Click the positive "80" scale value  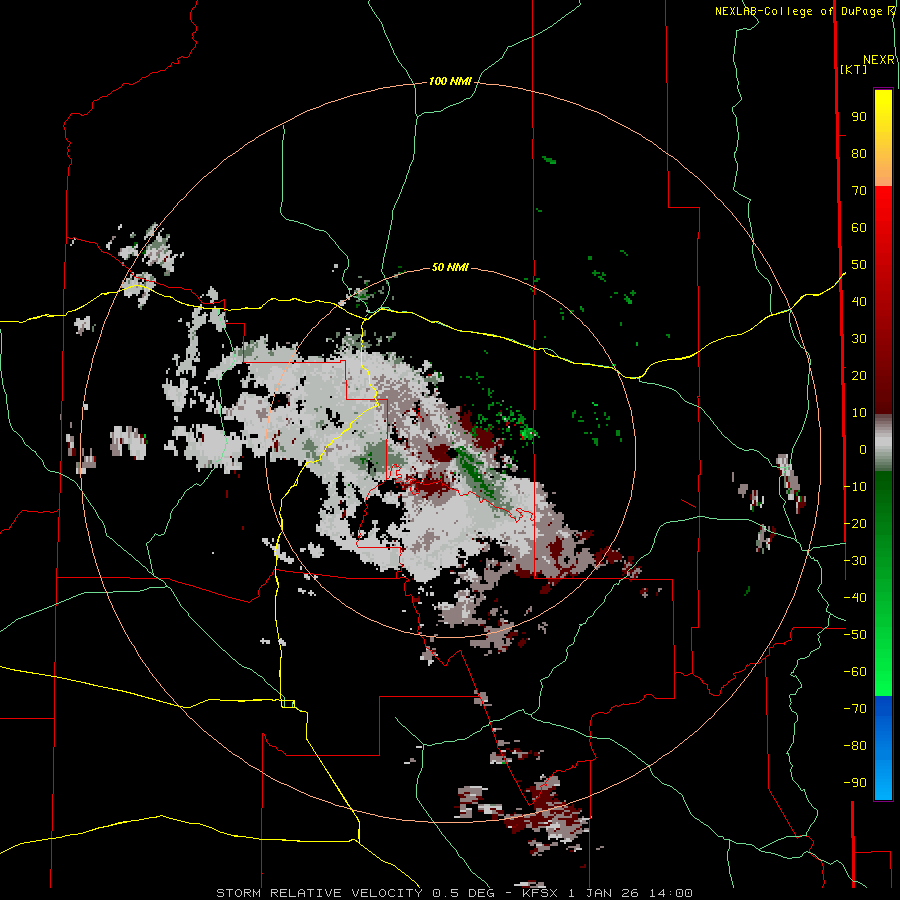pyautogui.click(x=859, y=154)
